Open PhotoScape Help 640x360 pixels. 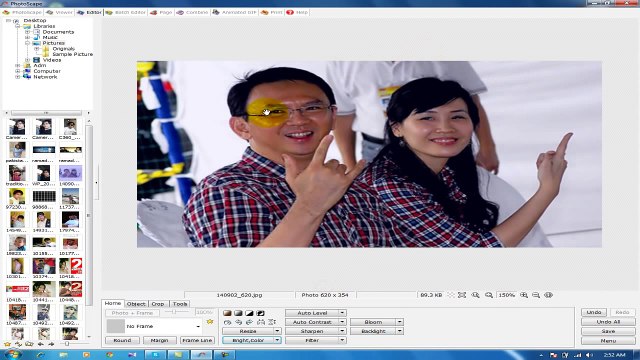pos(297,12)
